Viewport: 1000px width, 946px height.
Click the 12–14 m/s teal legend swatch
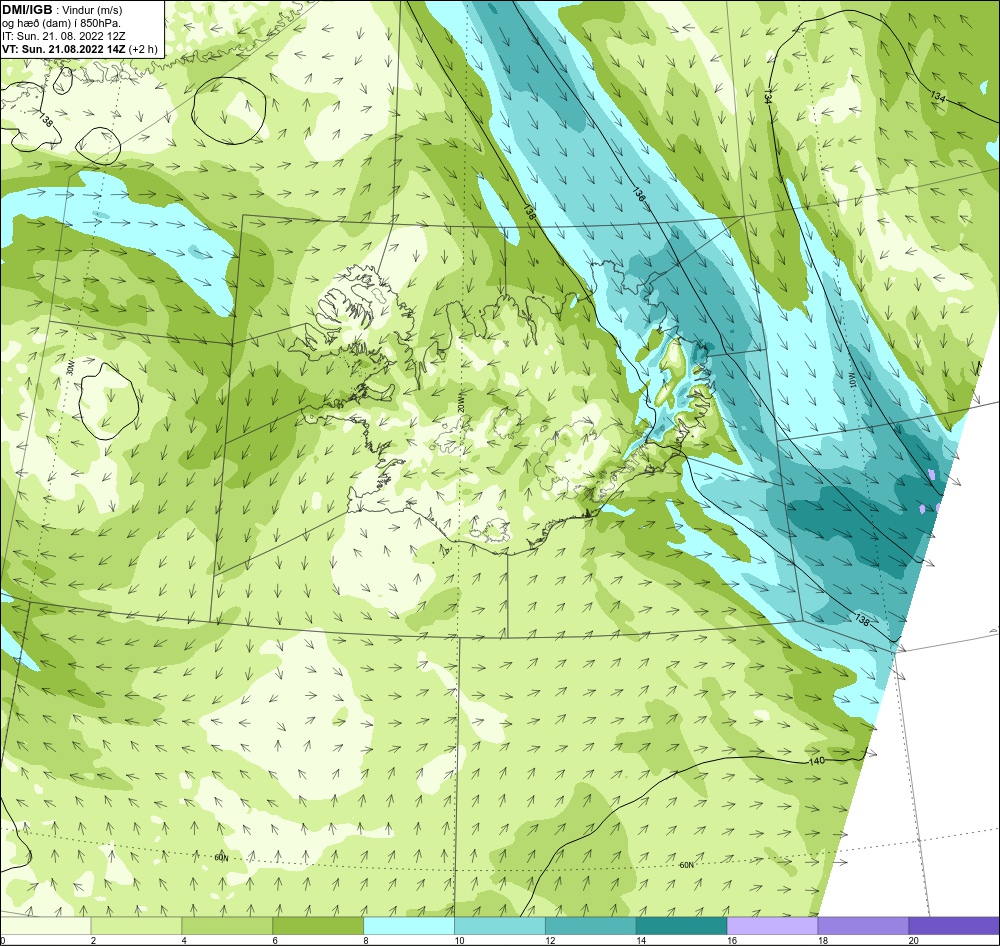591,926
